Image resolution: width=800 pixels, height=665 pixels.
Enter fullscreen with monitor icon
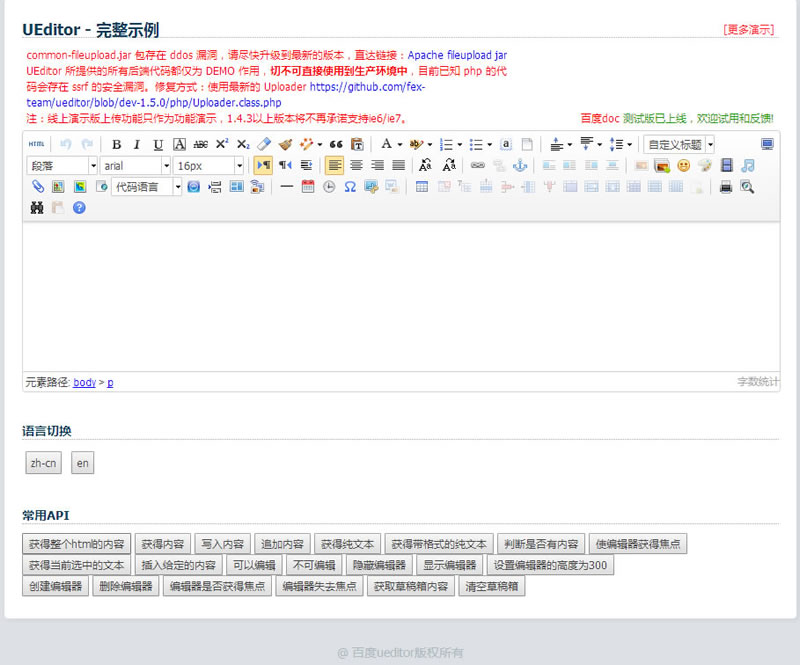pyautogui.click(x=767, y=144)
